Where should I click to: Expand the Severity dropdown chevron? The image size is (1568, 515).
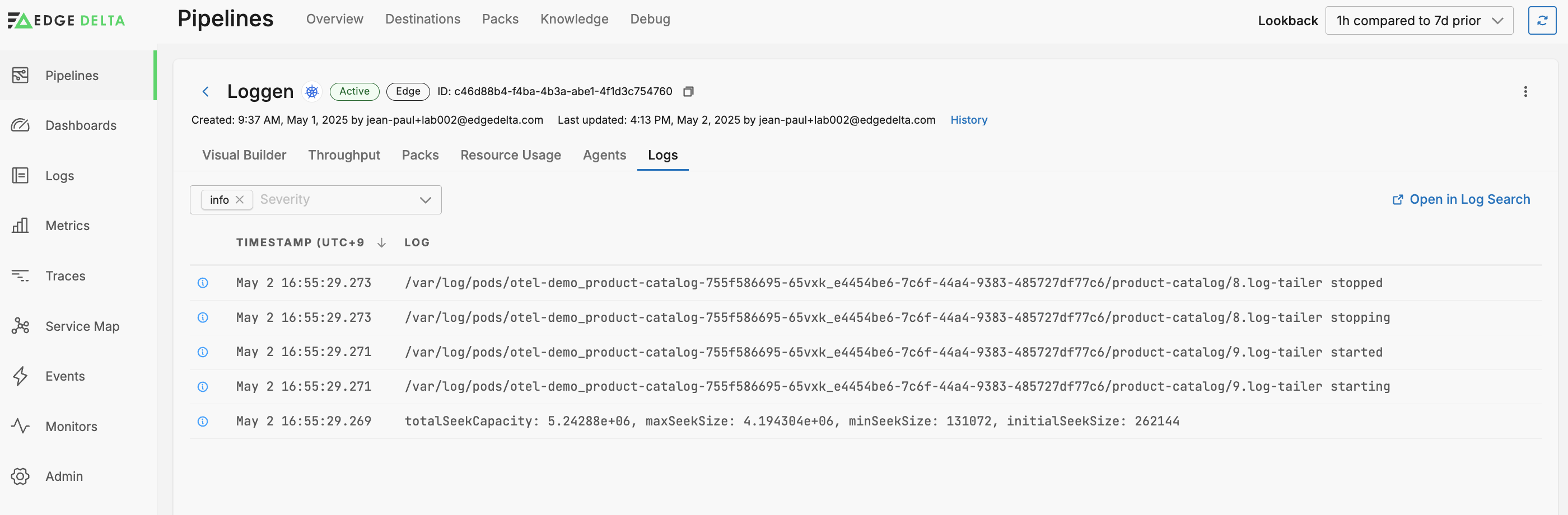click(426, 200)
